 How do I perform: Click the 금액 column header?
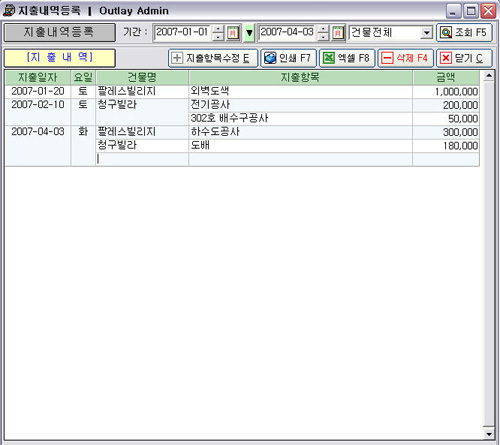pyautogui.click(x=446, y=78)
